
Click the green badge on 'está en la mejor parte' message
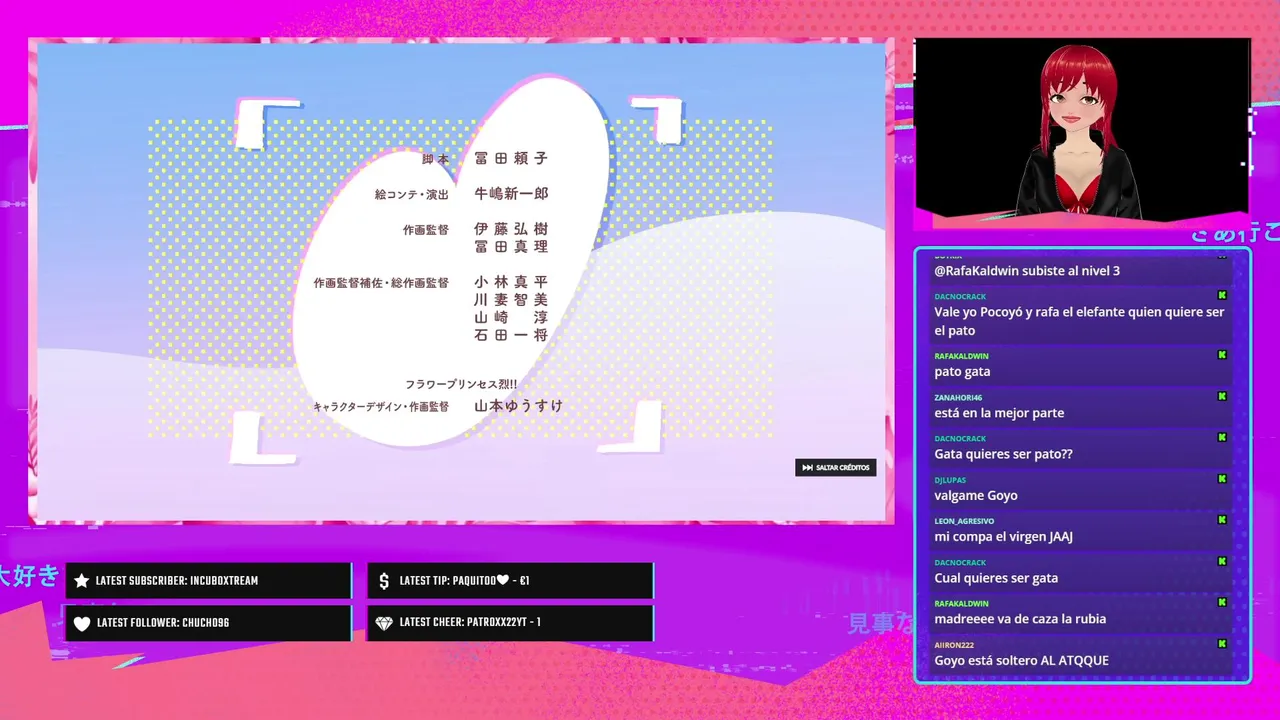pyautogui.click(x=1222, y=396)
